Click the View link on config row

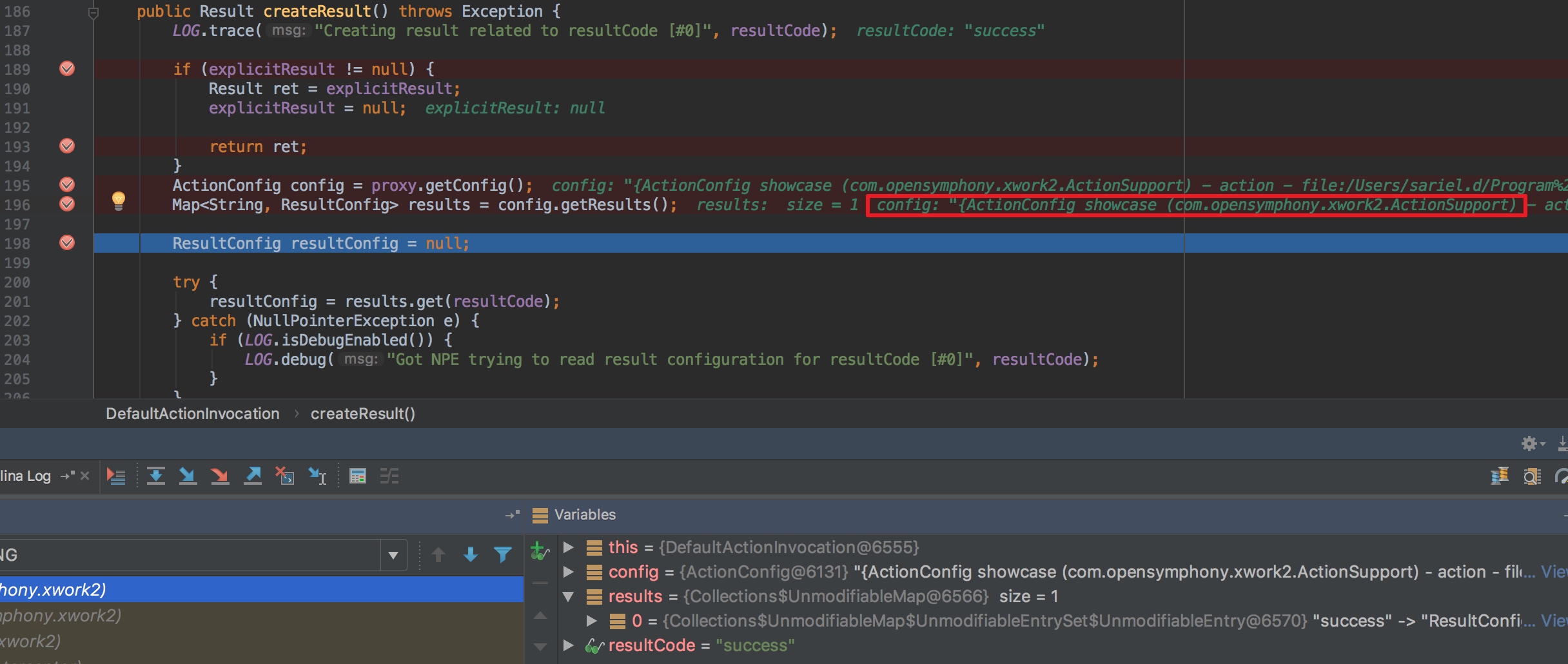[x=1554, y=572]
